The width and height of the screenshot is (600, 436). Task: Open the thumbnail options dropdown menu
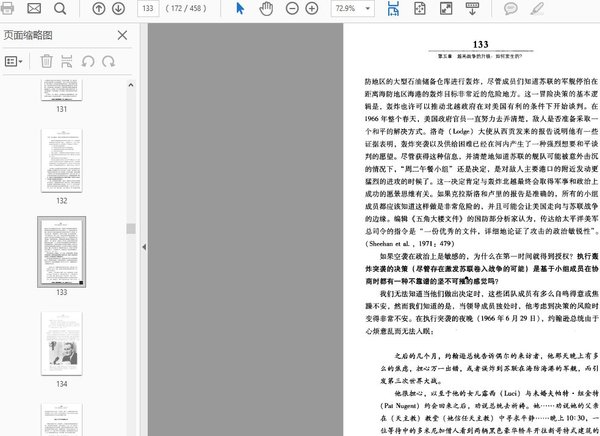point(15,61)
